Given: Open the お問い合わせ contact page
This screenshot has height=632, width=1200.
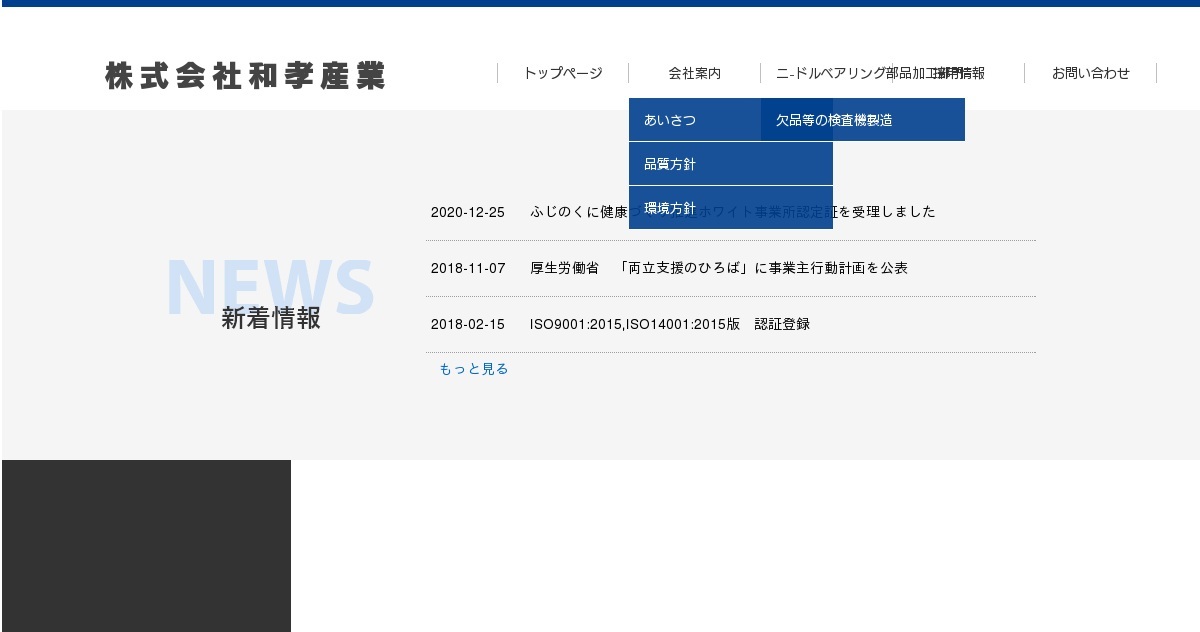Looking at the screenshot, I should 1090,73.
